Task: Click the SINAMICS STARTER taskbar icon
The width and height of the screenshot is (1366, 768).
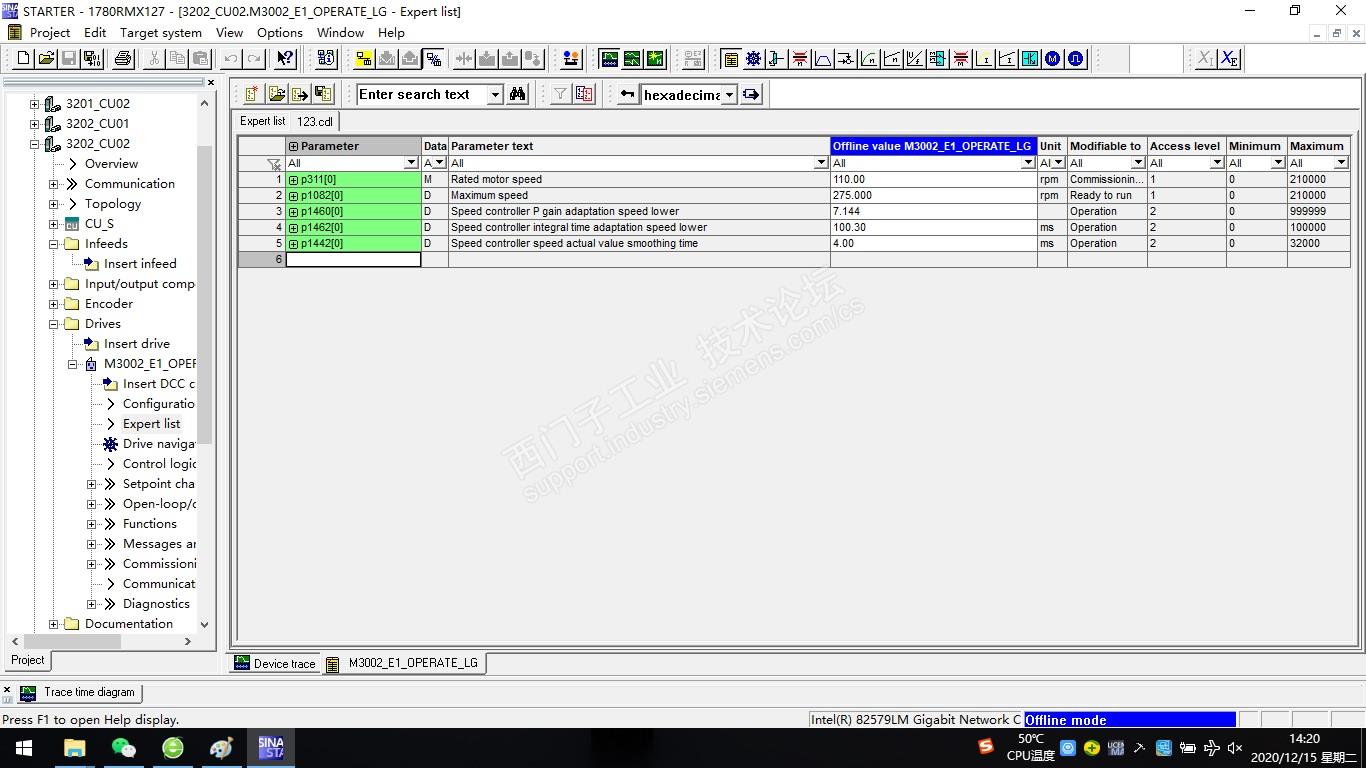Action: pos(271,747)
